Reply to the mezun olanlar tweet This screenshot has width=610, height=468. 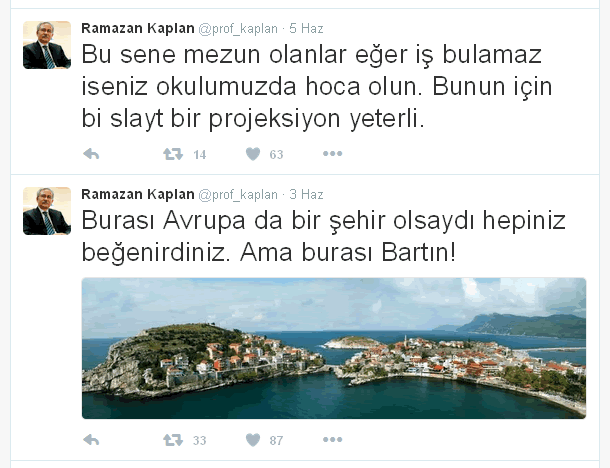coord(91,154)
